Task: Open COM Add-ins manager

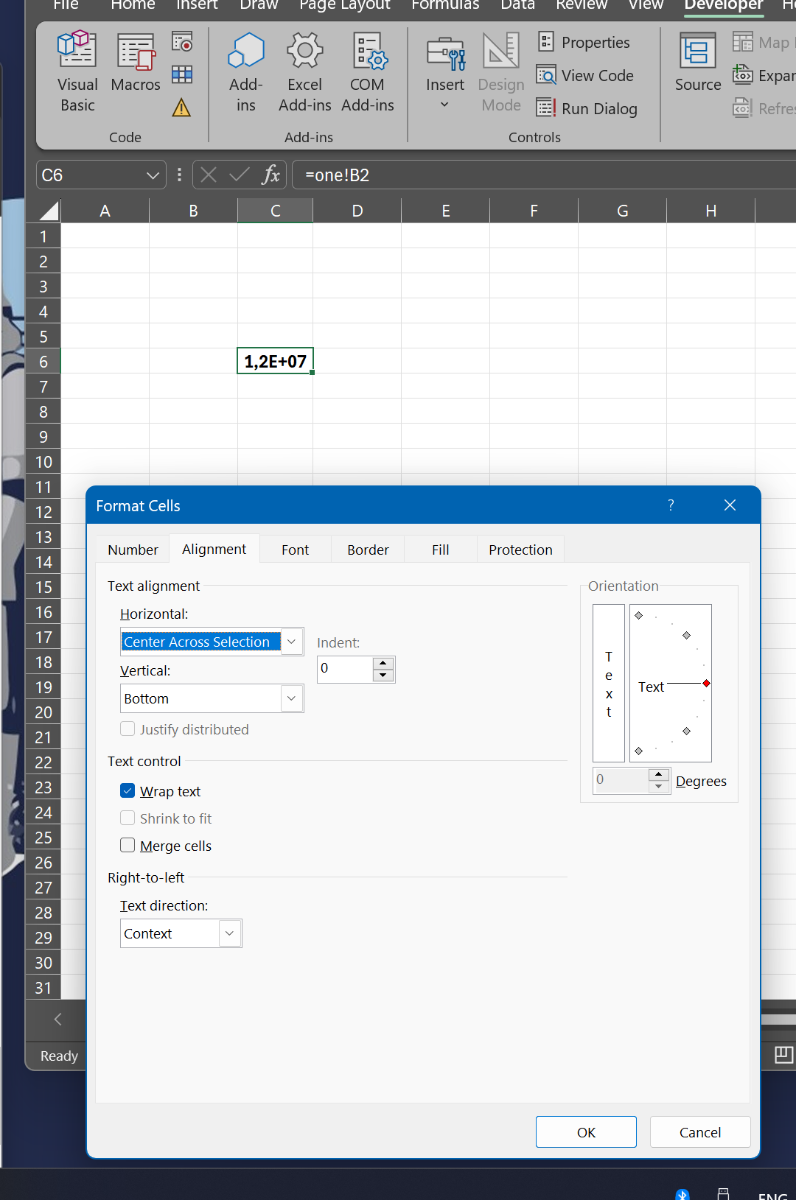Action: pyautogui.click(x=368, y=72)
